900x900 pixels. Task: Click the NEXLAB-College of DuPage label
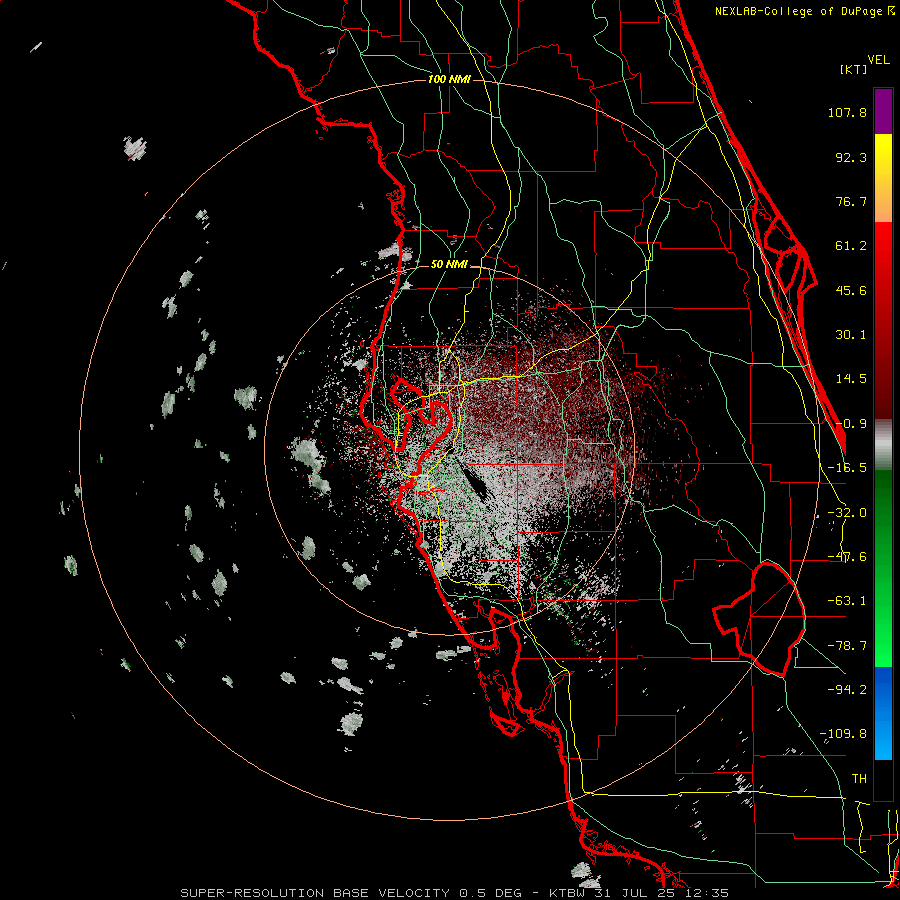pos(805,11)
